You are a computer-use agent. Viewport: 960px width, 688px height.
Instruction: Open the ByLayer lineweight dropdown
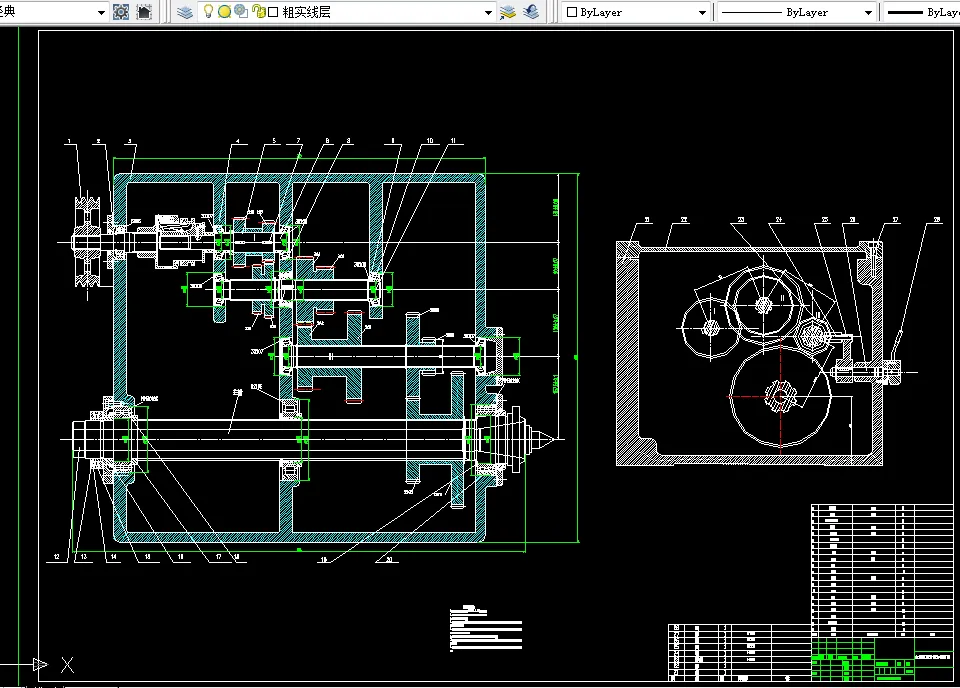click(x=920, y=12)
